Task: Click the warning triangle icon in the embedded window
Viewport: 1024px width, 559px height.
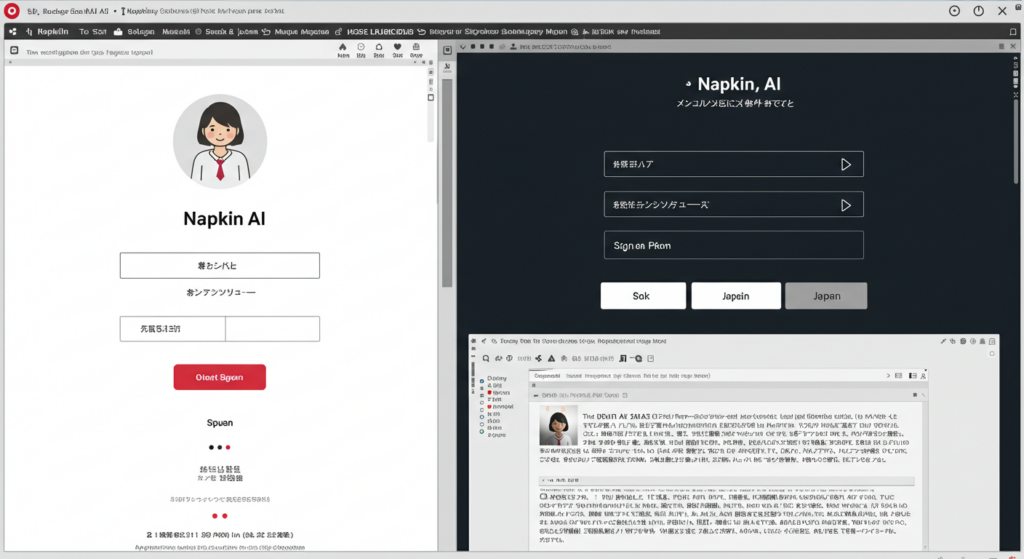Action: pyautogui.click(x=551, y=359)
